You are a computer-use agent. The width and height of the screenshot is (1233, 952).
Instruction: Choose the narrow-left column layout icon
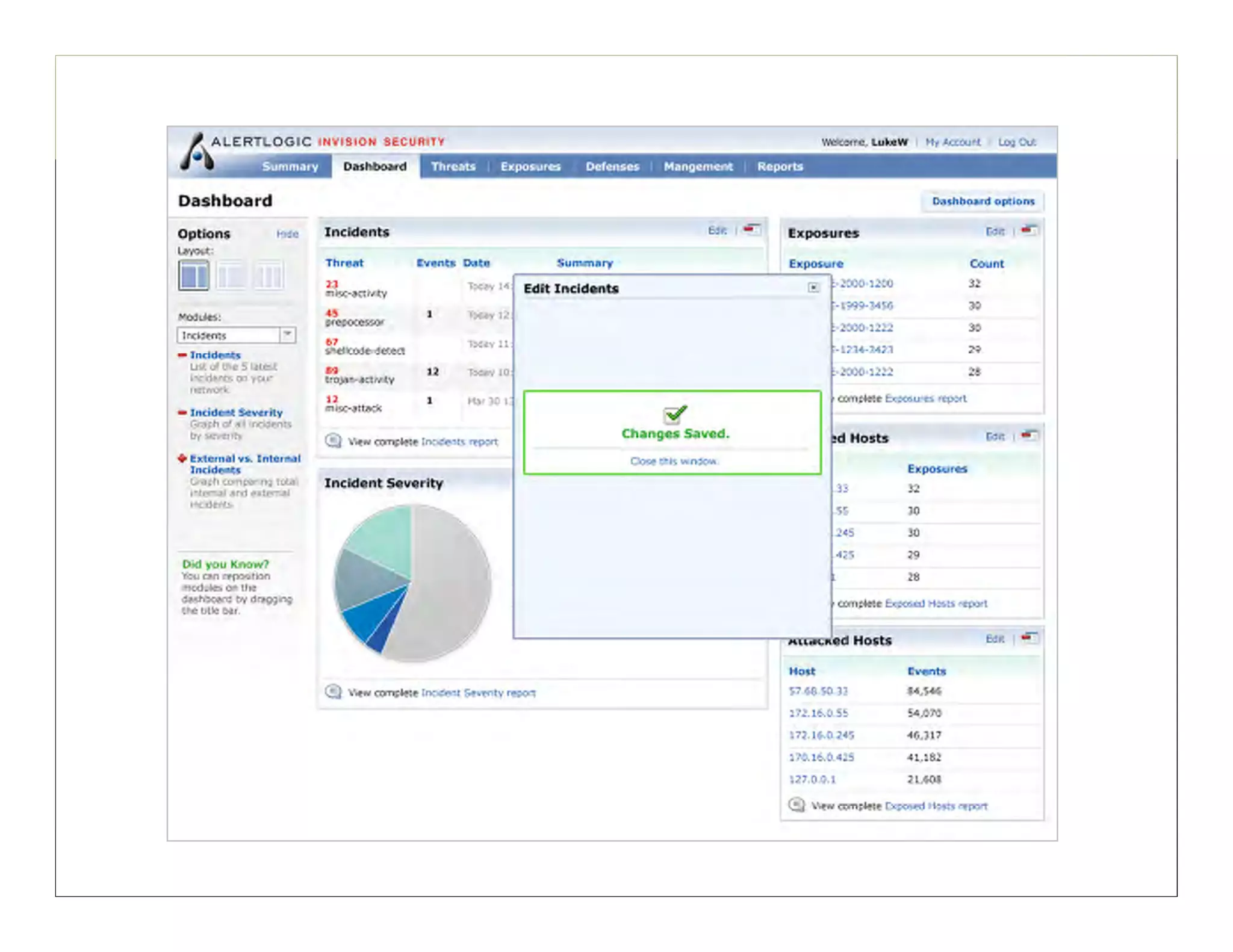pos(231,276)
